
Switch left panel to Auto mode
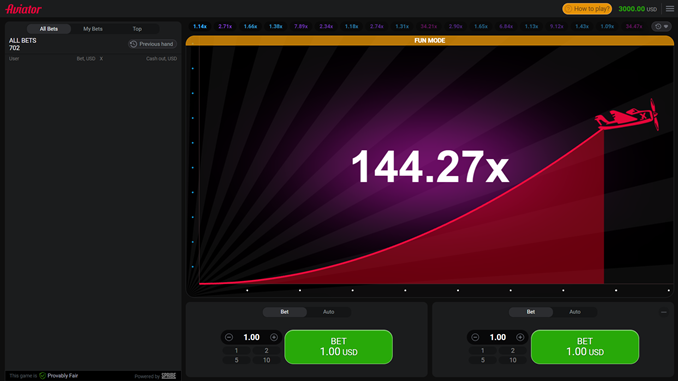coord(329,312)
